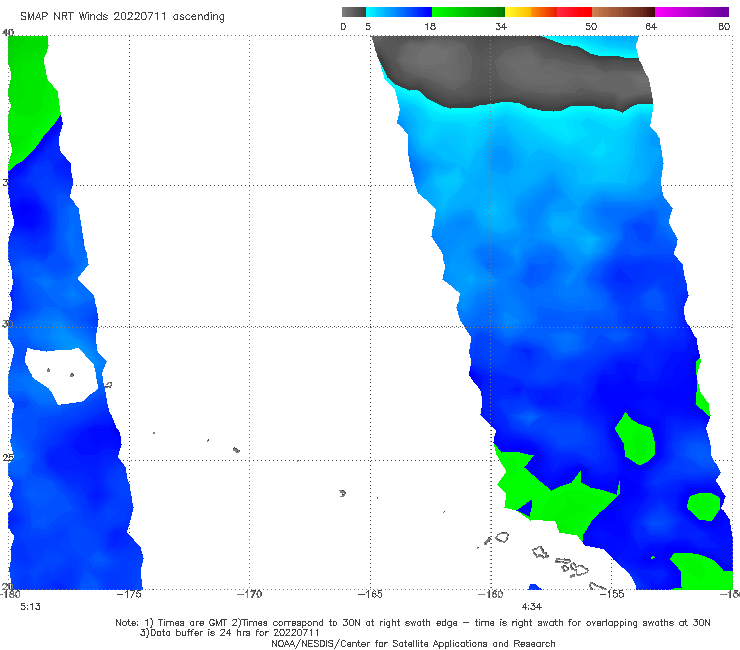Click the swath time '4:34'
This screenshot has width=740, height=650.
531,607
